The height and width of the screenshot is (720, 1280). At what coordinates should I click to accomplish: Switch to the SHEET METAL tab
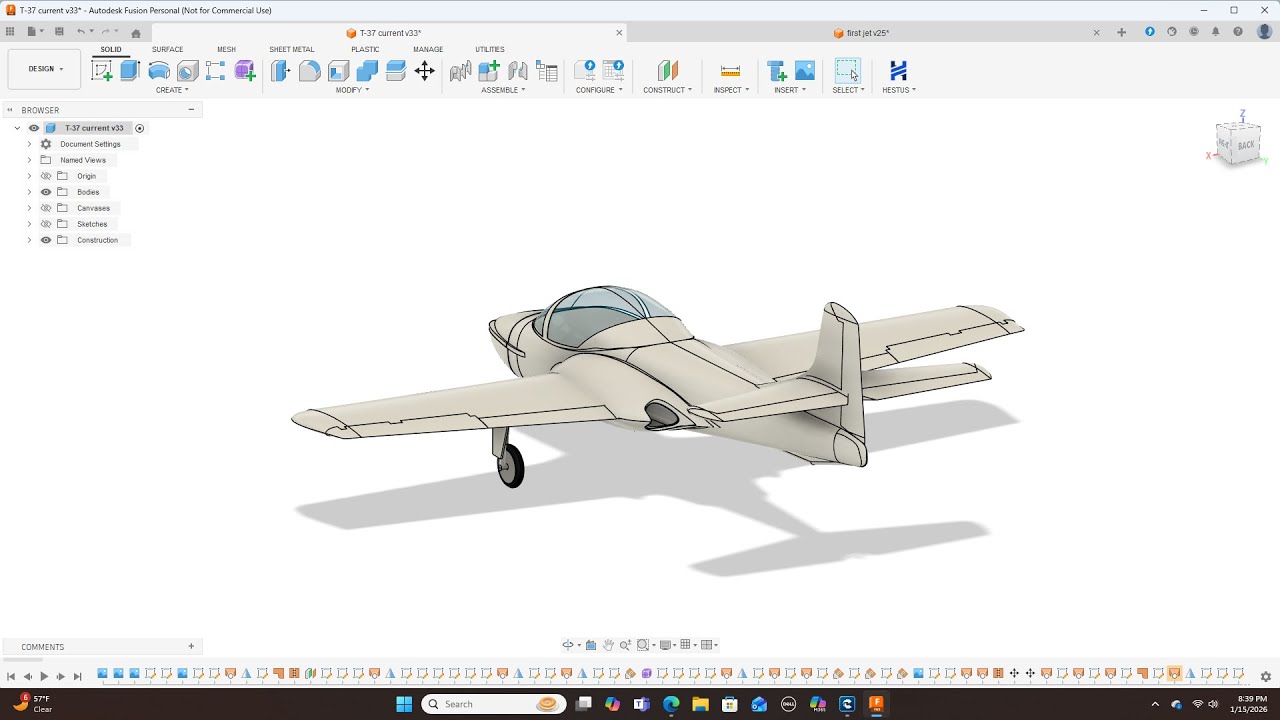coord(291,49)
